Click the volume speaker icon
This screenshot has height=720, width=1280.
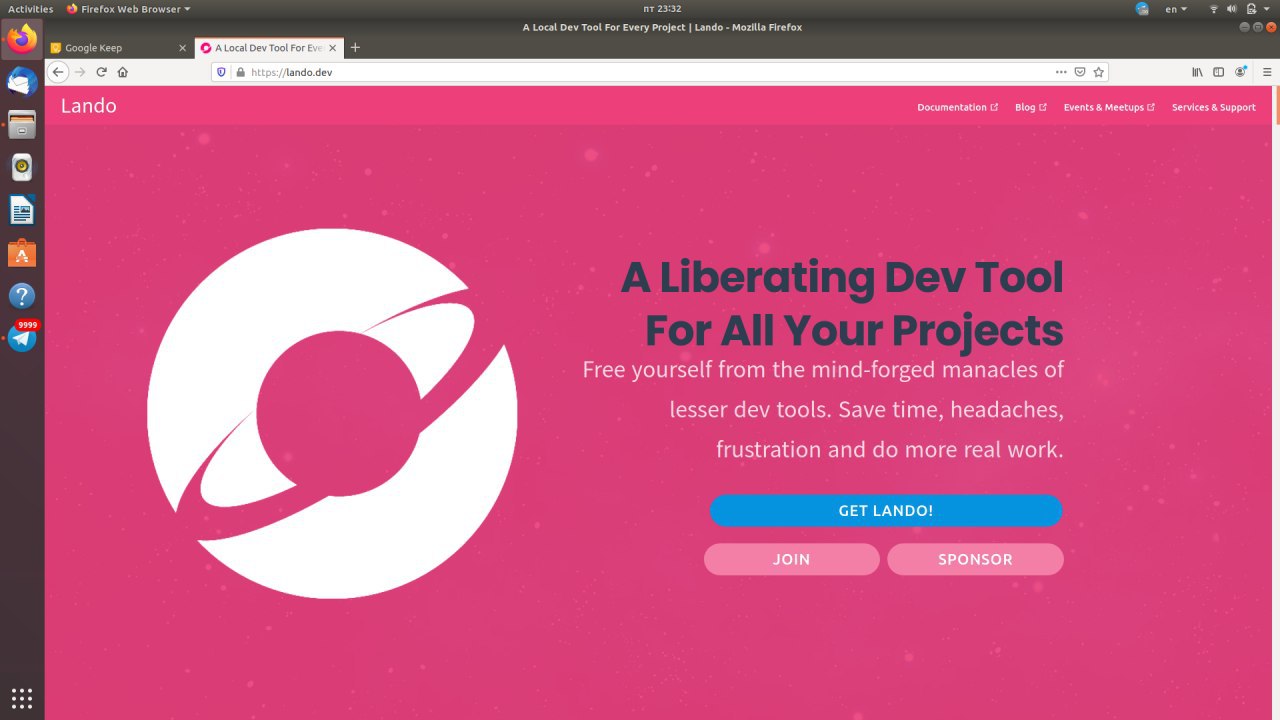pos(1233,9)
